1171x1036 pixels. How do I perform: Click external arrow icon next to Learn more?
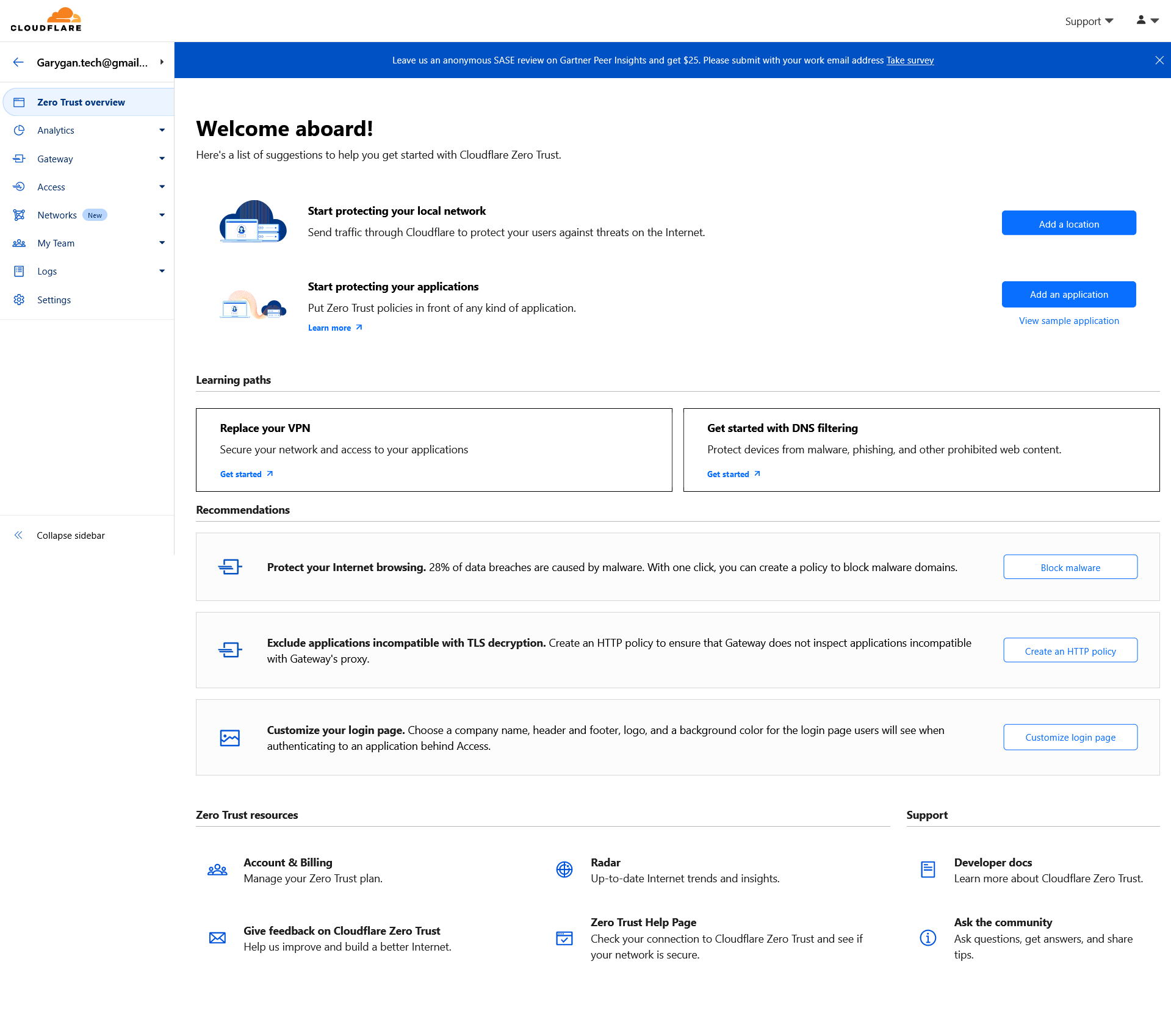[x=359, y=328]
